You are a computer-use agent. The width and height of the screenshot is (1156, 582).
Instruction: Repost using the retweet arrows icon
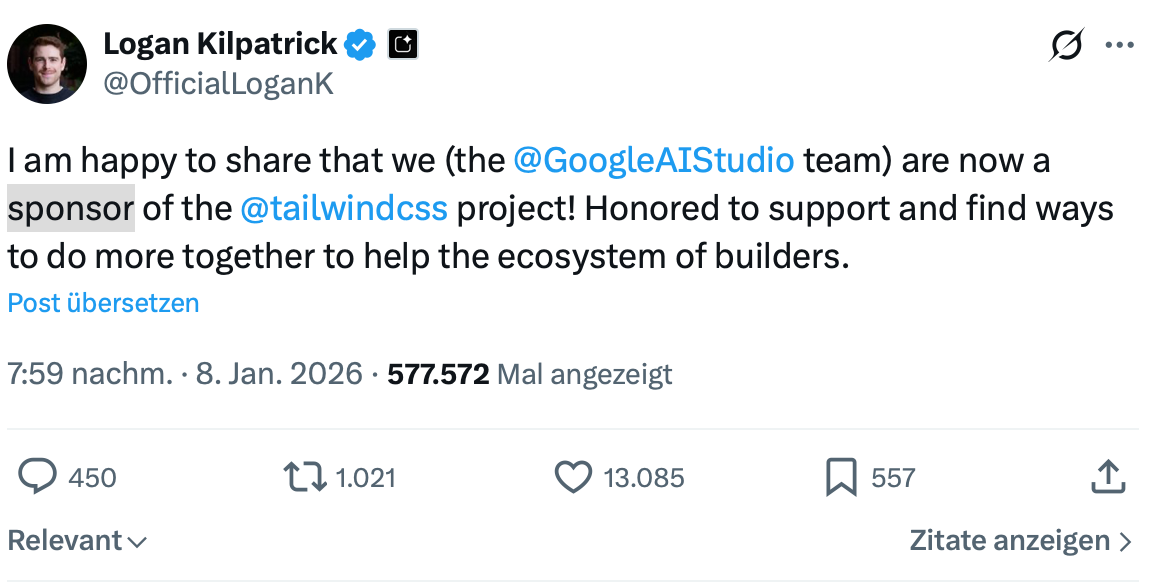coord(305,477)
